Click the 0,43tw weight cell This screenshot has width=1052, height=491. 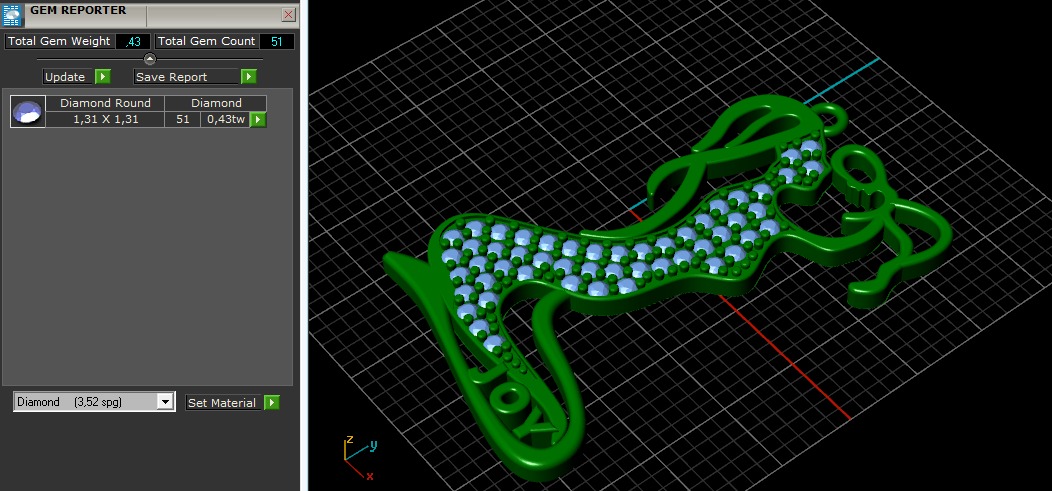[x=225, y=119]
